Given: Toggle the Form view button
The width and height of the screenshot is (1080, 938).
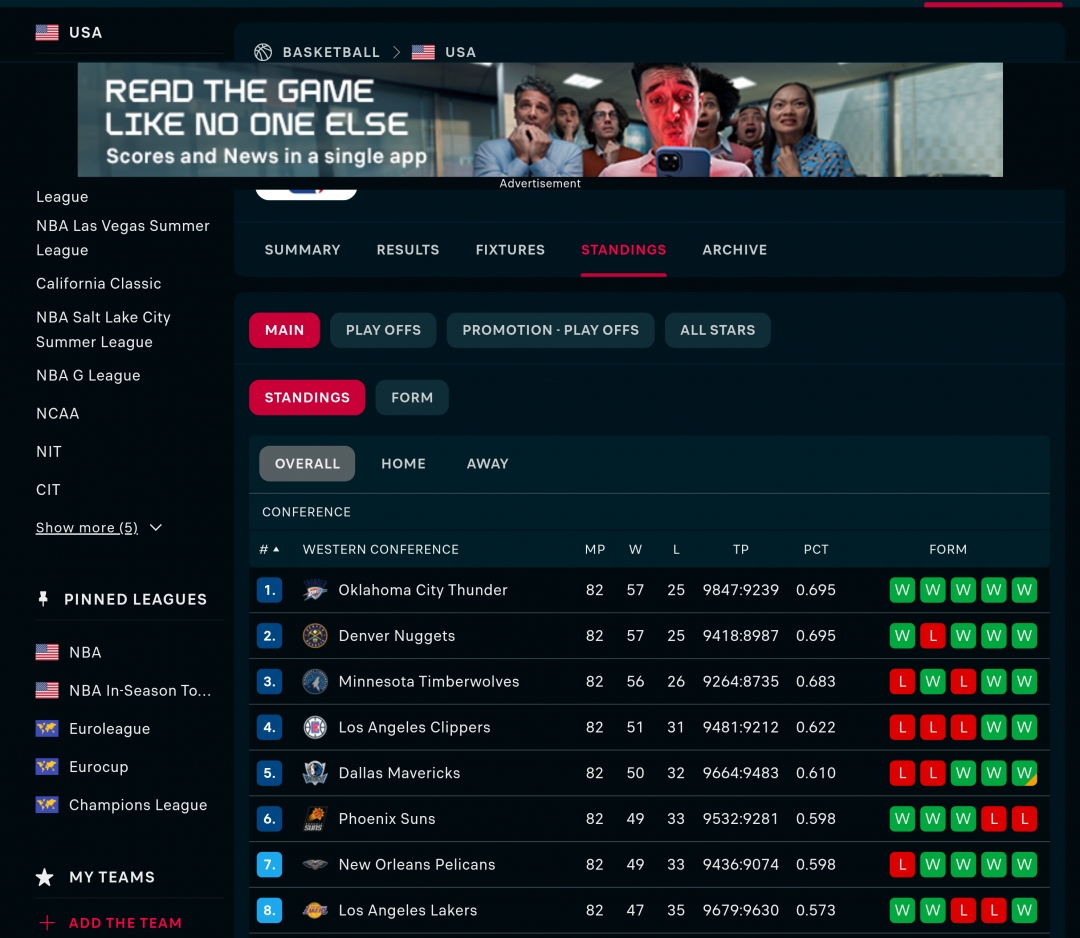Looking at the screenshot, I should 412,398.
